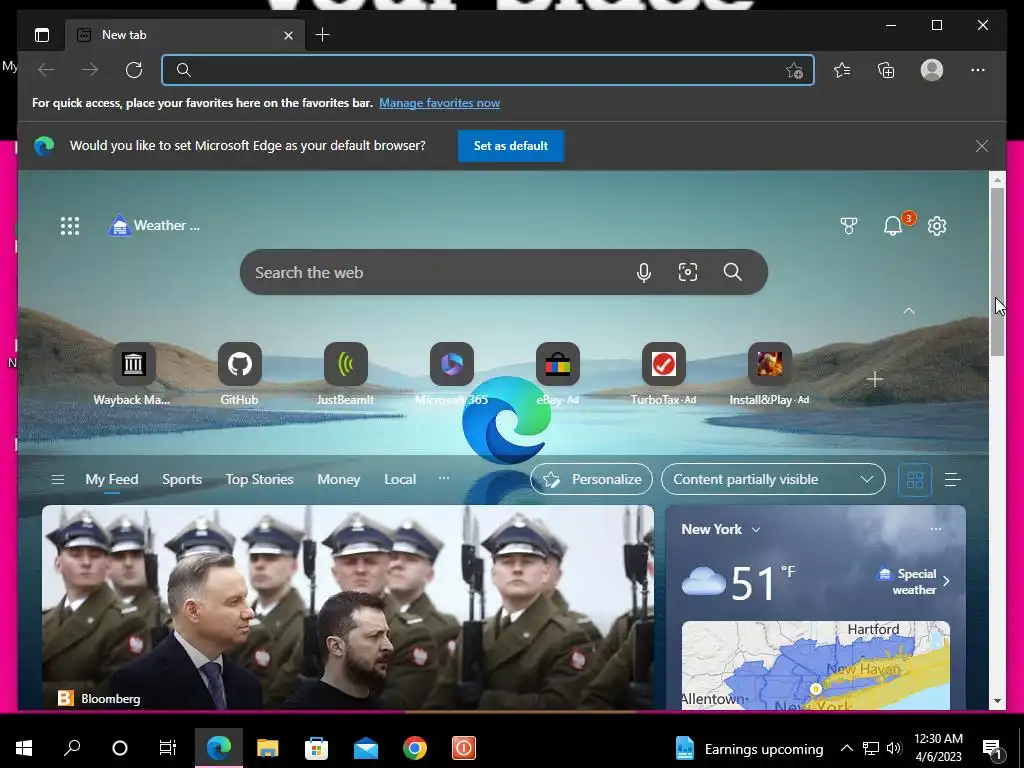
Task: Select the Local feed tab
Action: [400, 479]
